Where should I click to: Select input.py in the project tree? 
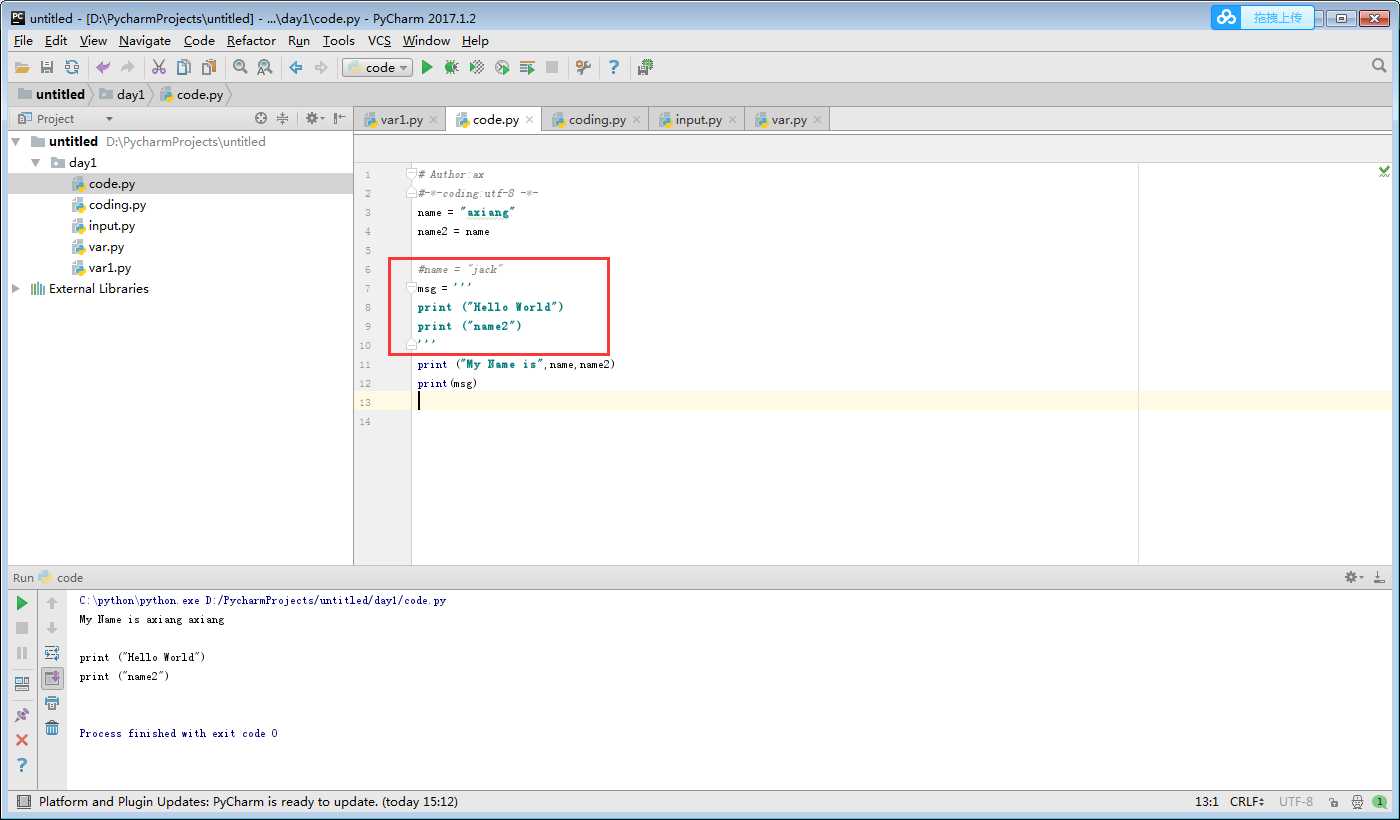[x=112, y=225]
